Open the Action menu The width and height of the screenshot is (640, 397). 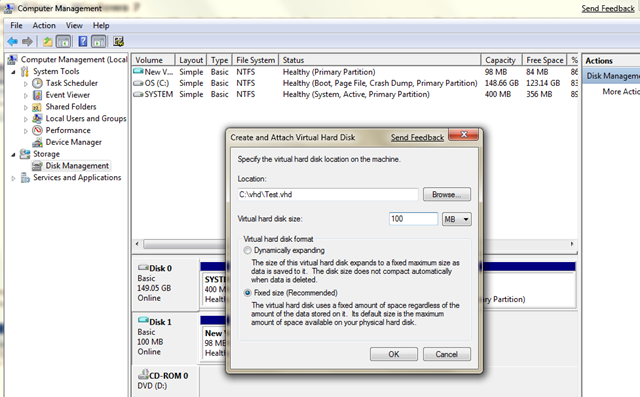click(x=44, y=25)
